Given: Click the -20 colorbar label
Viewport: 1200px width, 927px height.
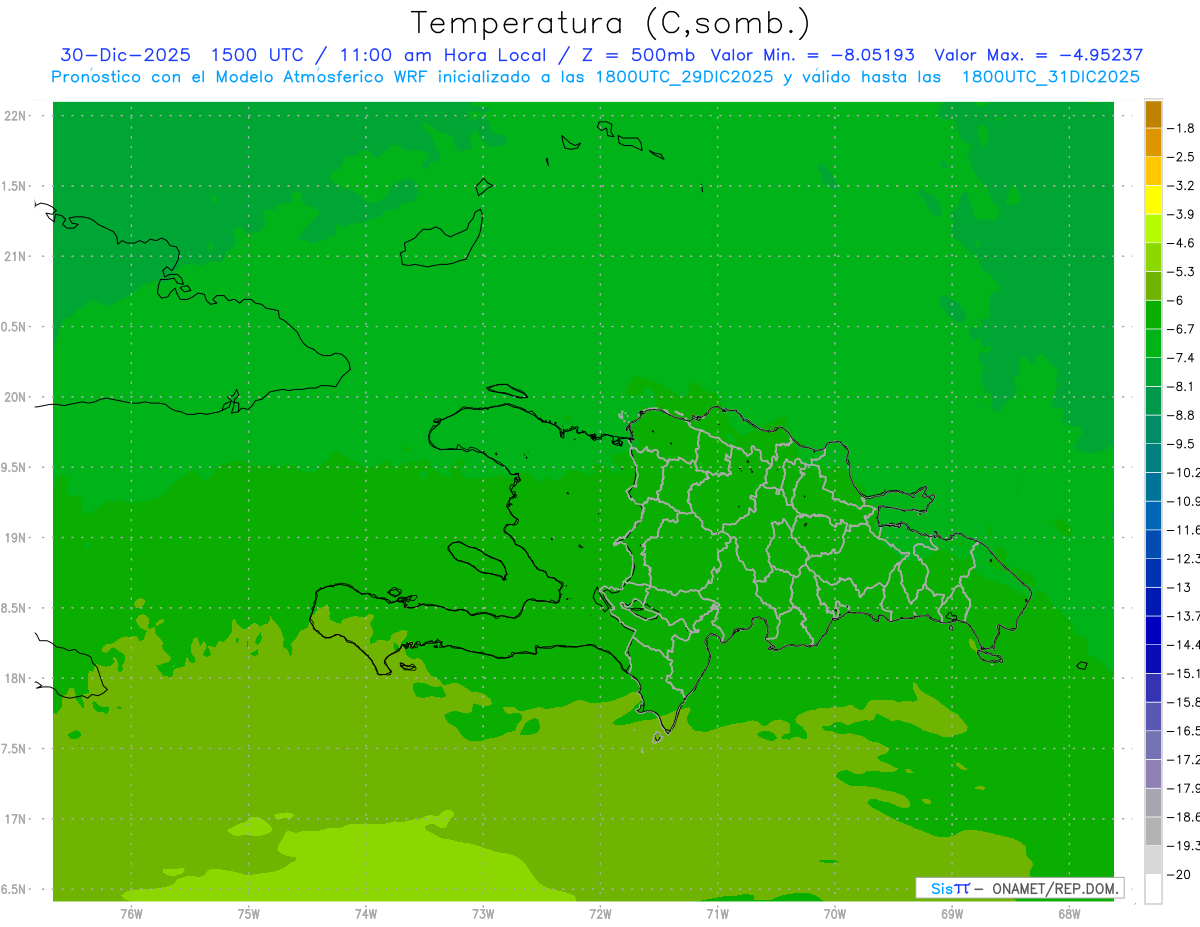Looking at the screenshot, I should pos(1180,874).
